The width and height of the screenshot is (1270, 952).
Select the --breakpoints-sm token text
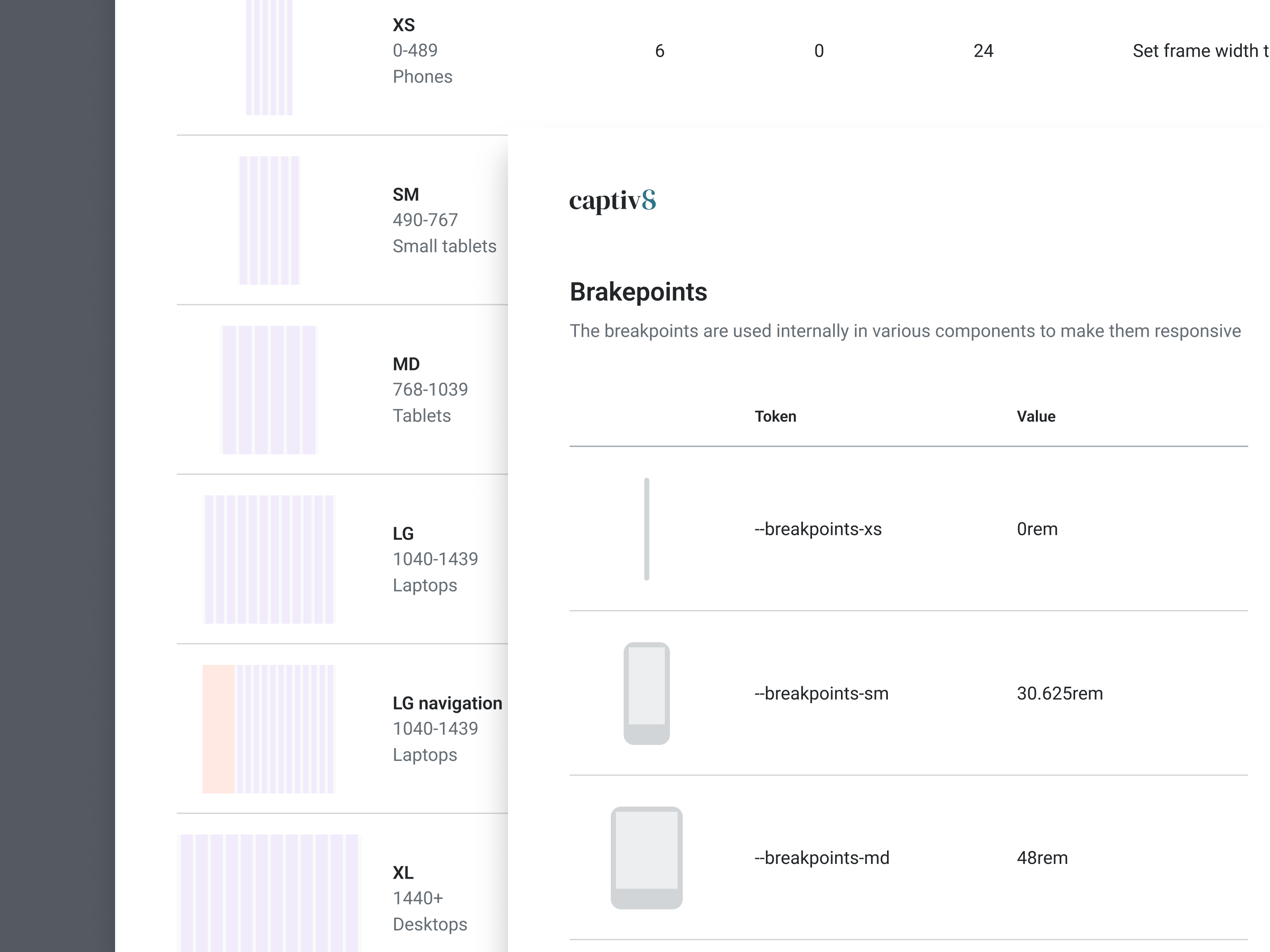pos(821,693)
